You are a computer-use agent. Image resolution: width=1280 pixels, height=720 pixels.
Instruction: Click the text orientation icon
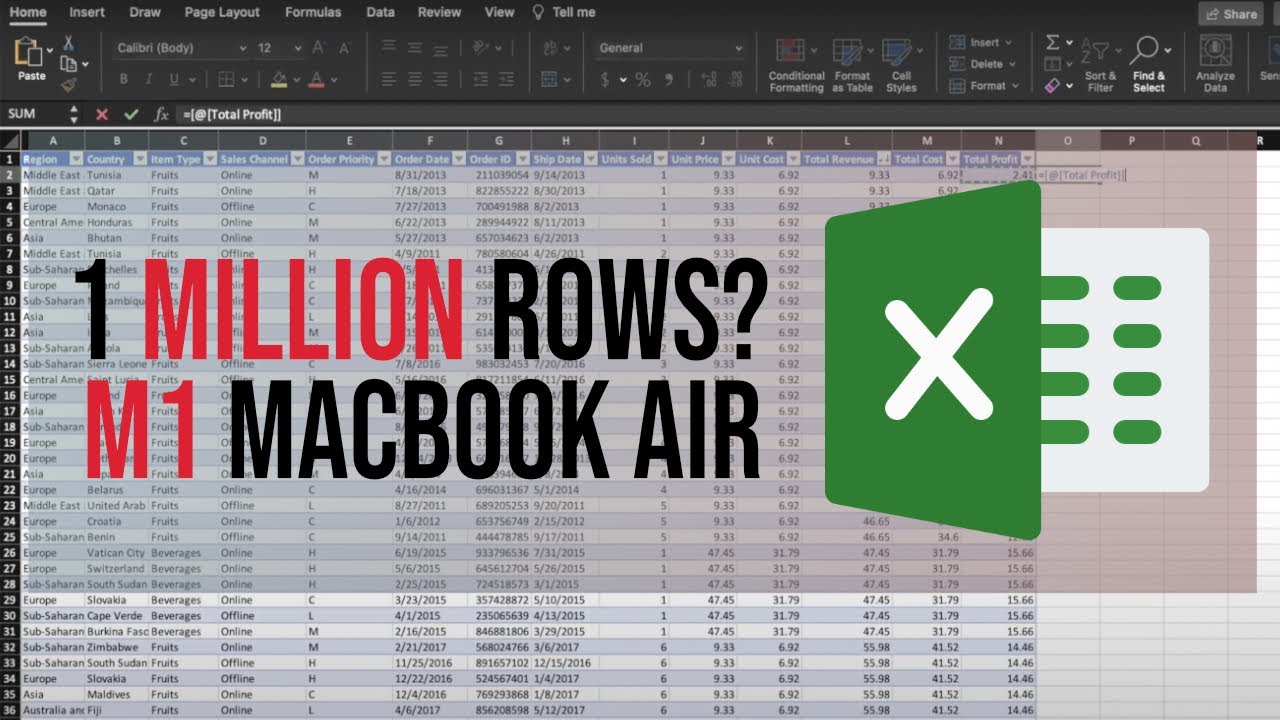click(x=481, y=48)
